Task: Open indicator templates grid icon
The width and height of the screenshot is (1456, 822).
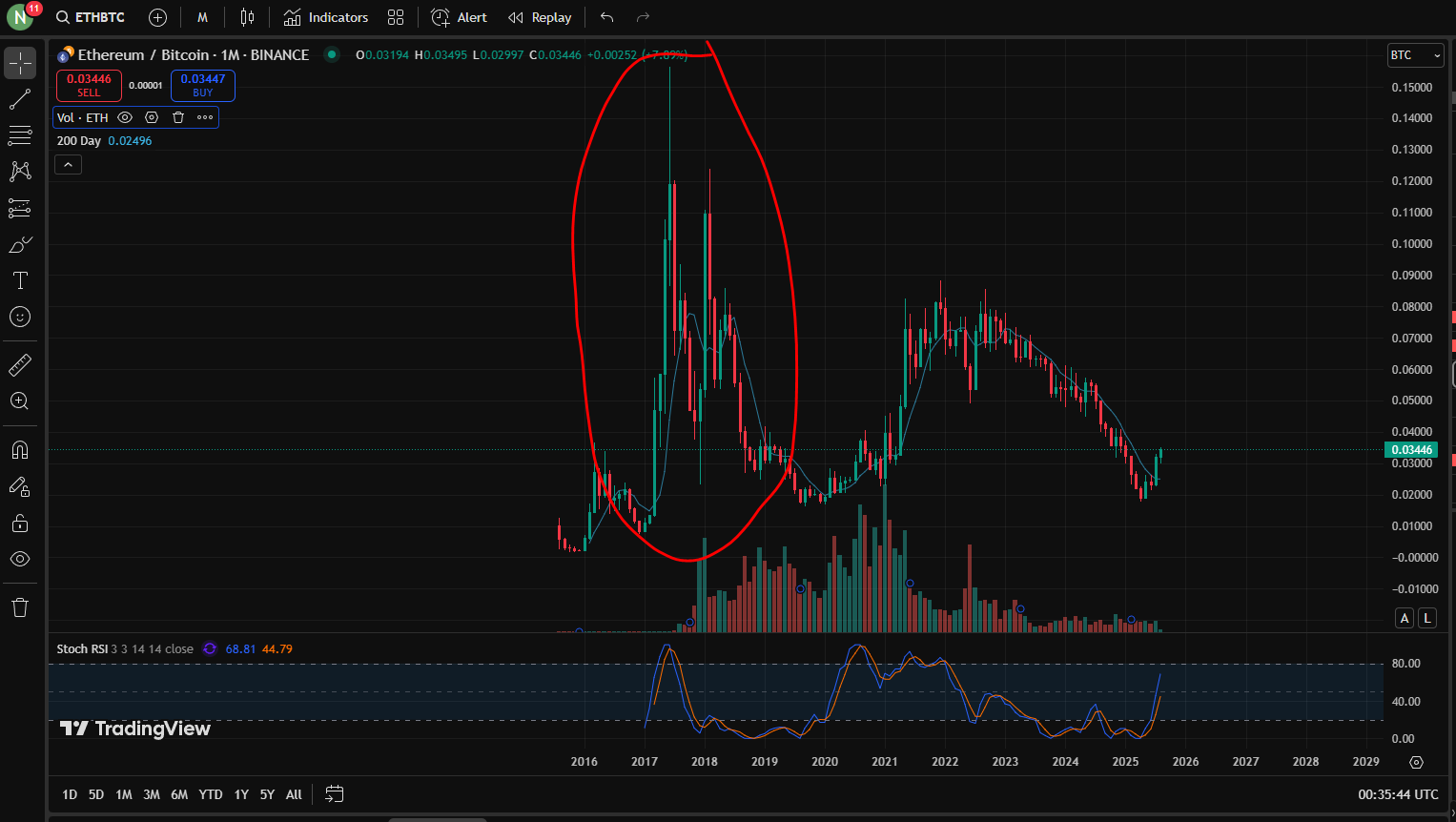Action: 396,17
